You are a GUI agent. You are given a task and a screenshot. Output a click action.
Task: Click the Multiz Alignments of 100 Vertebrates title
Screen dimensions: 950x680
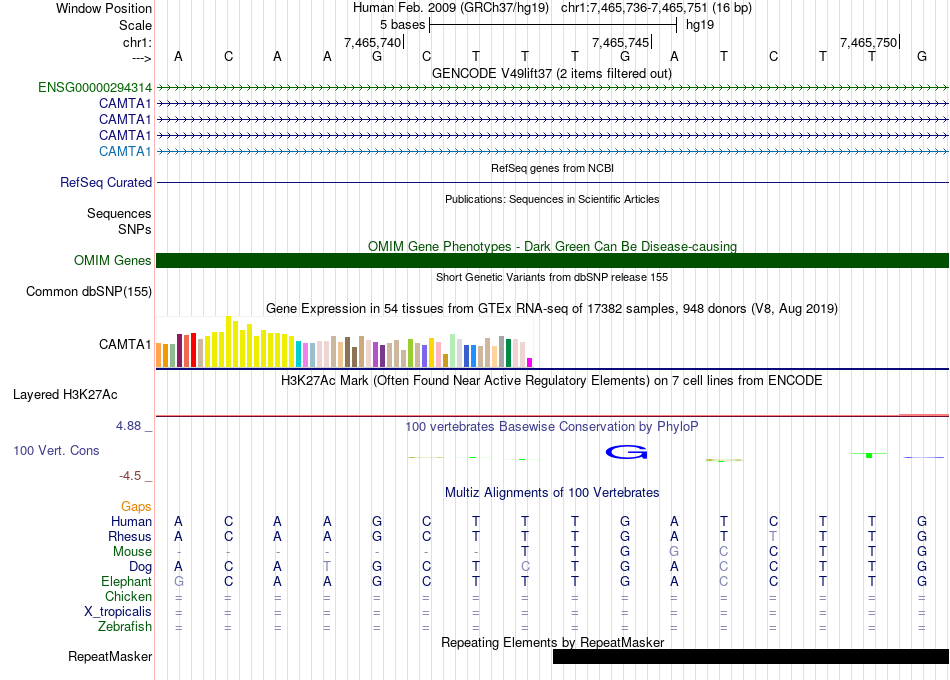[x=552, y=493]
